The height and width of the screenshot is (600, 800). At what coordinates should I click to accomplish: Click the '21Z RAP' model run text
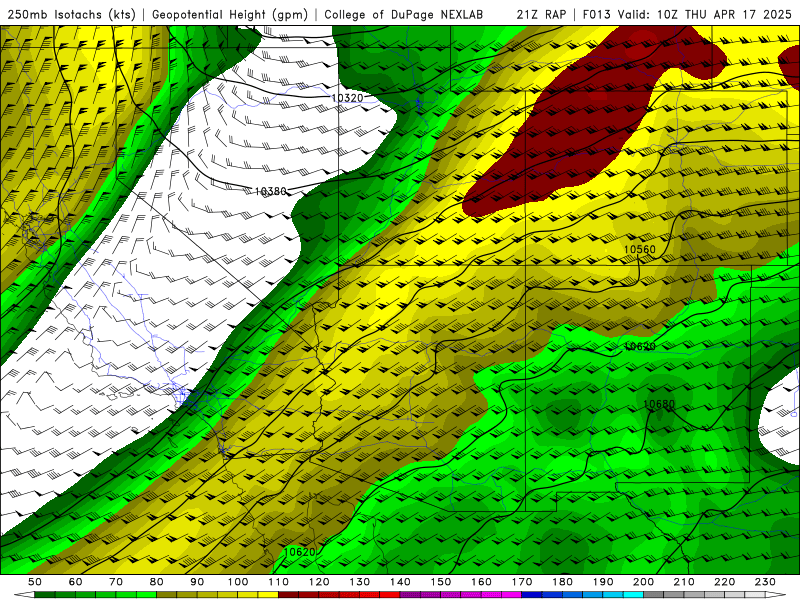[541, 15]
